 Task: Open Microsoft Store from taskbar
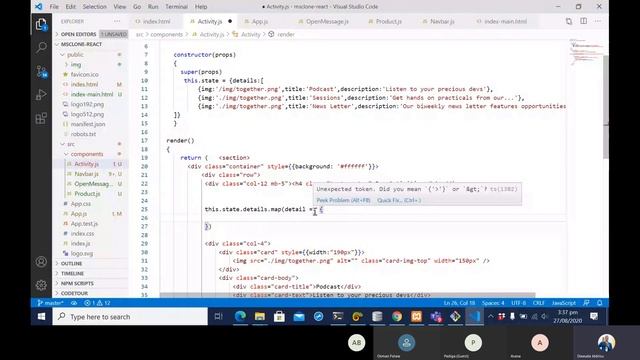(x=279, y=316)
